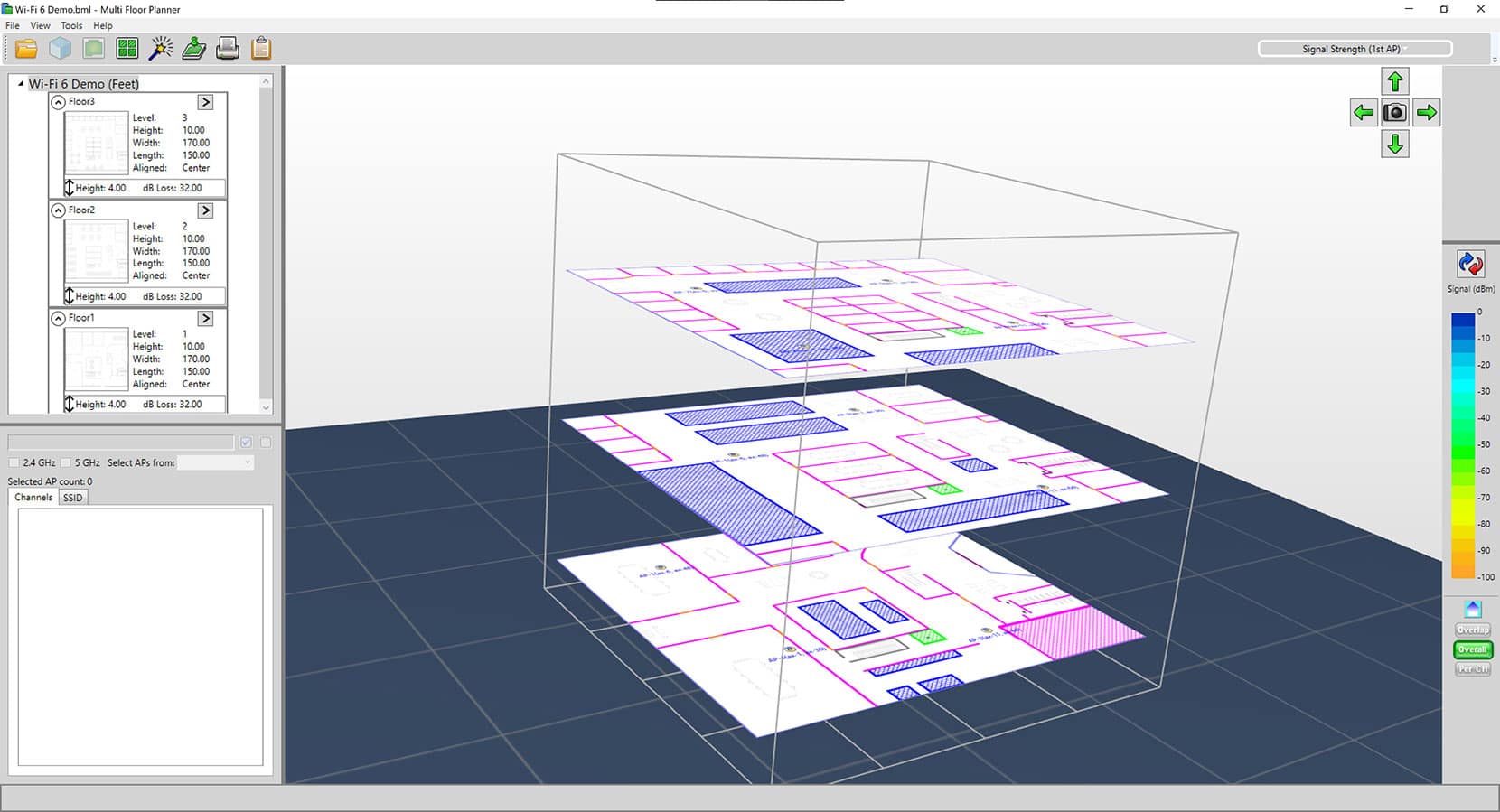1500x812 pixels.
Task: Click the magic wand toolbar icon
Action: [x=161, y=49]
